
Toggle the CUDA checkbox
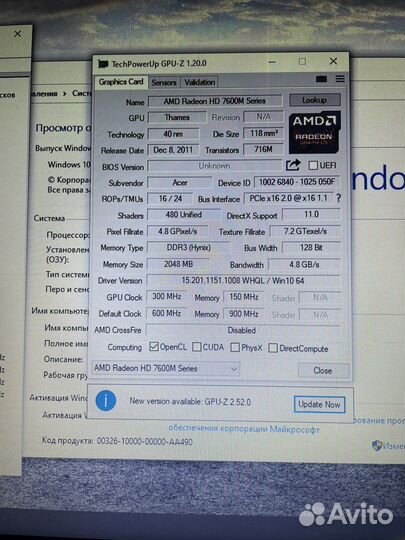[x=197, y=347]
